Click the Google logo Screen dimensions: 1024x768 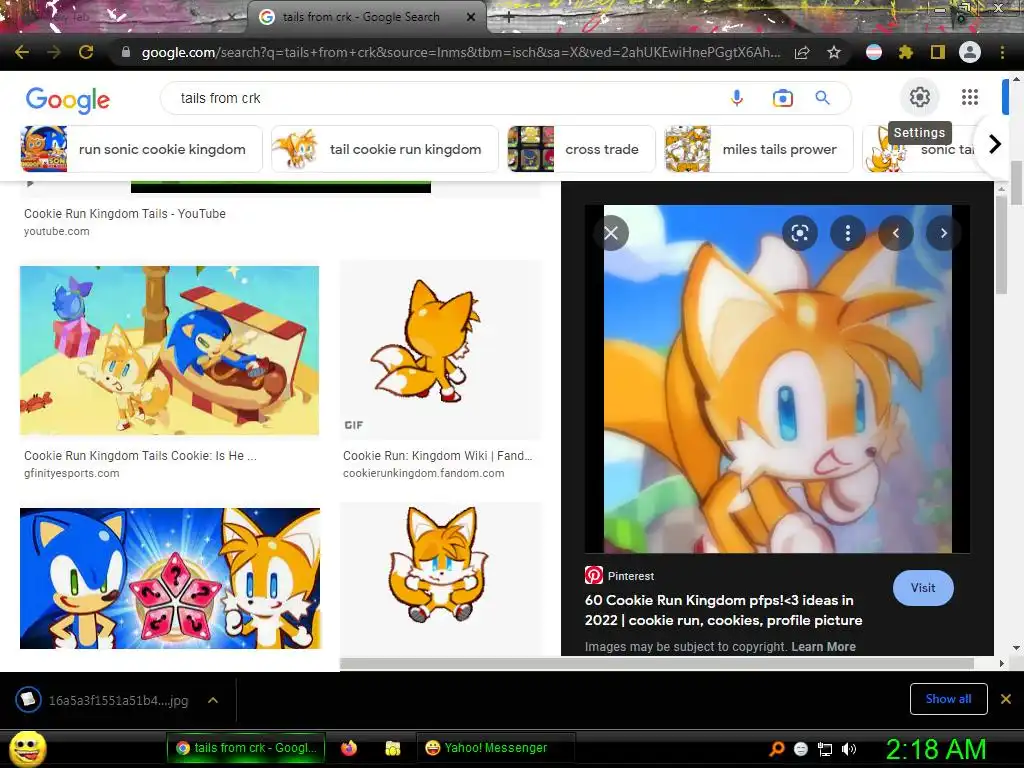click(x=68, y=99)
